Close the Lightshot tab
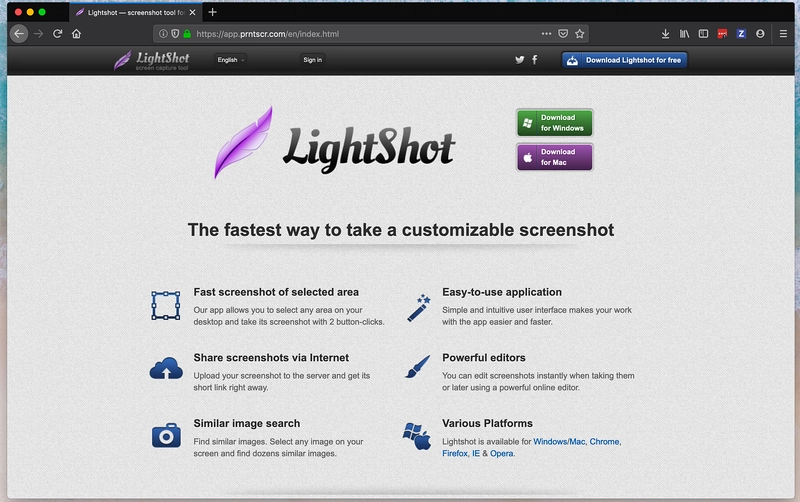The height and width of the screenshot is (502, 800). 192,12
